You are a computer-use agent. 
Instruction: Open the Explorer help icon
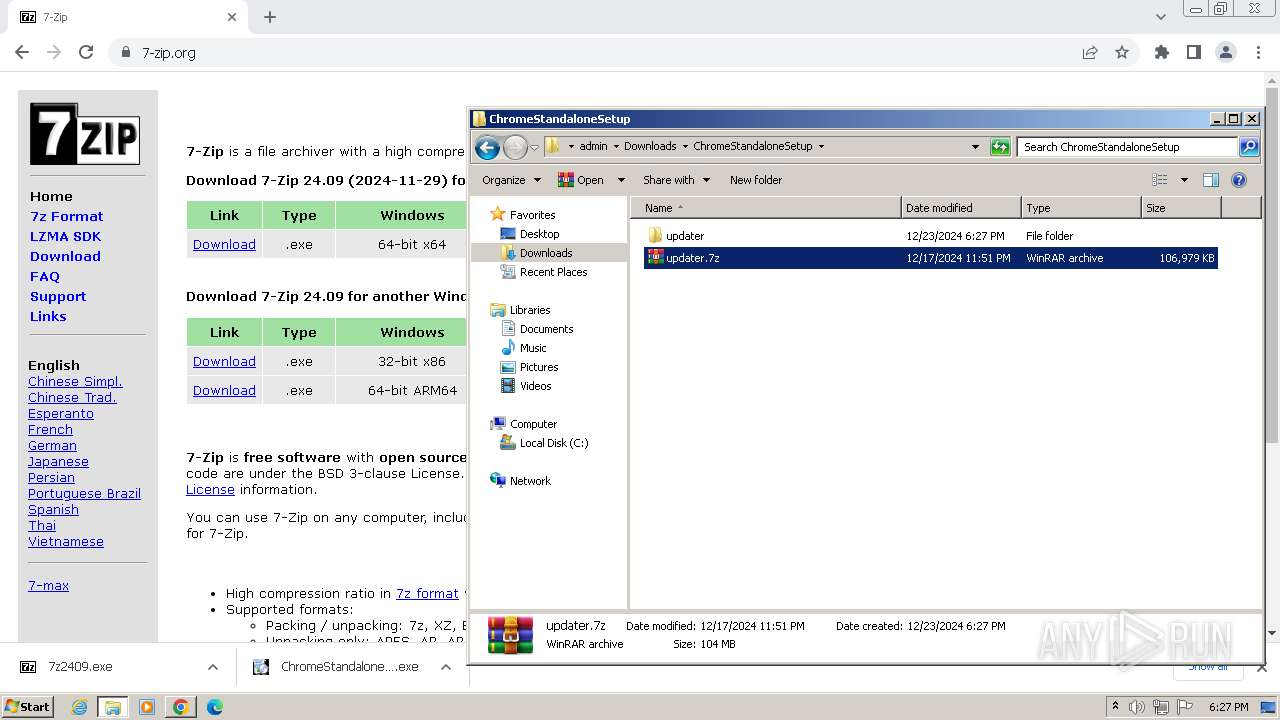click(x=1239, y=180)
